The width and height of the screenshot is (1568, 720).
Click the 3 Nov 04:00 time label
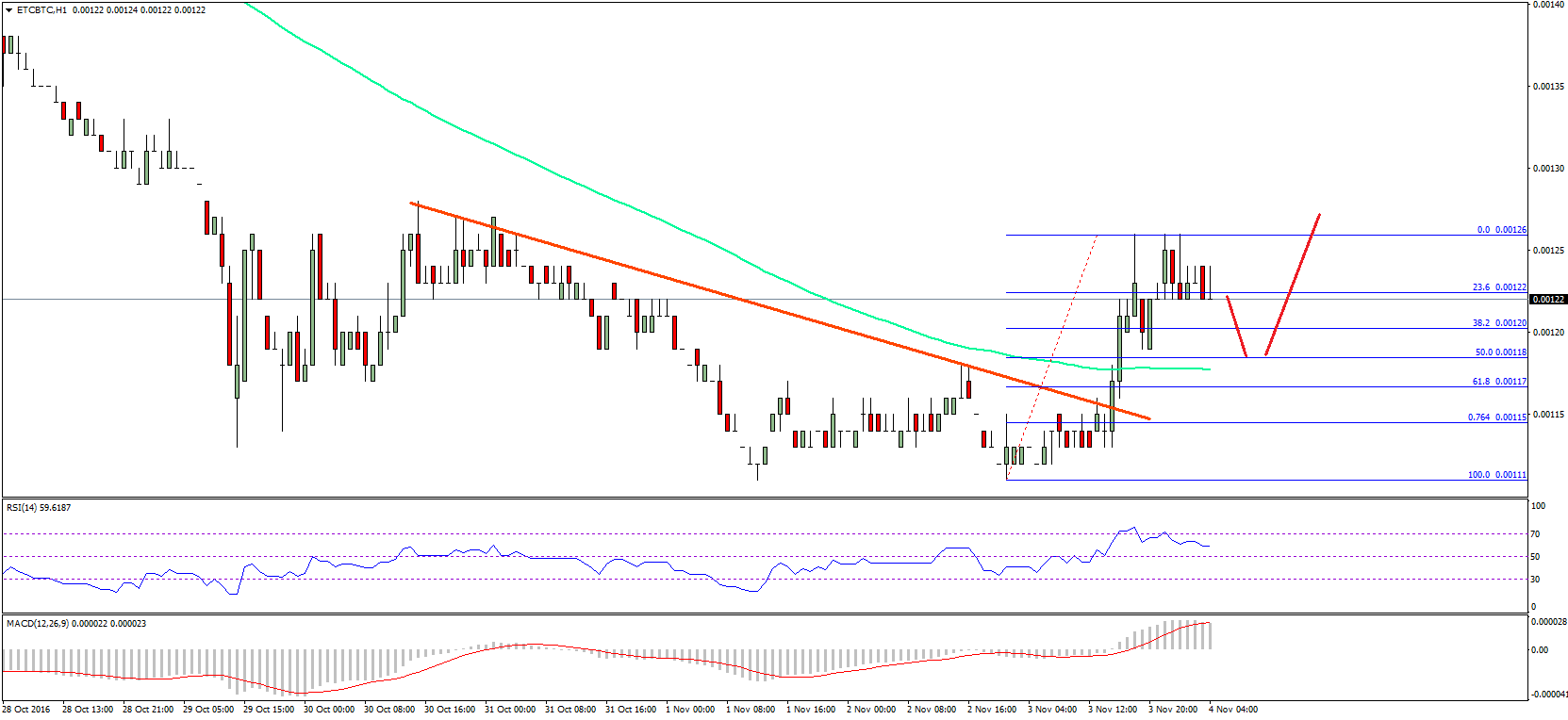(1052, 709)
